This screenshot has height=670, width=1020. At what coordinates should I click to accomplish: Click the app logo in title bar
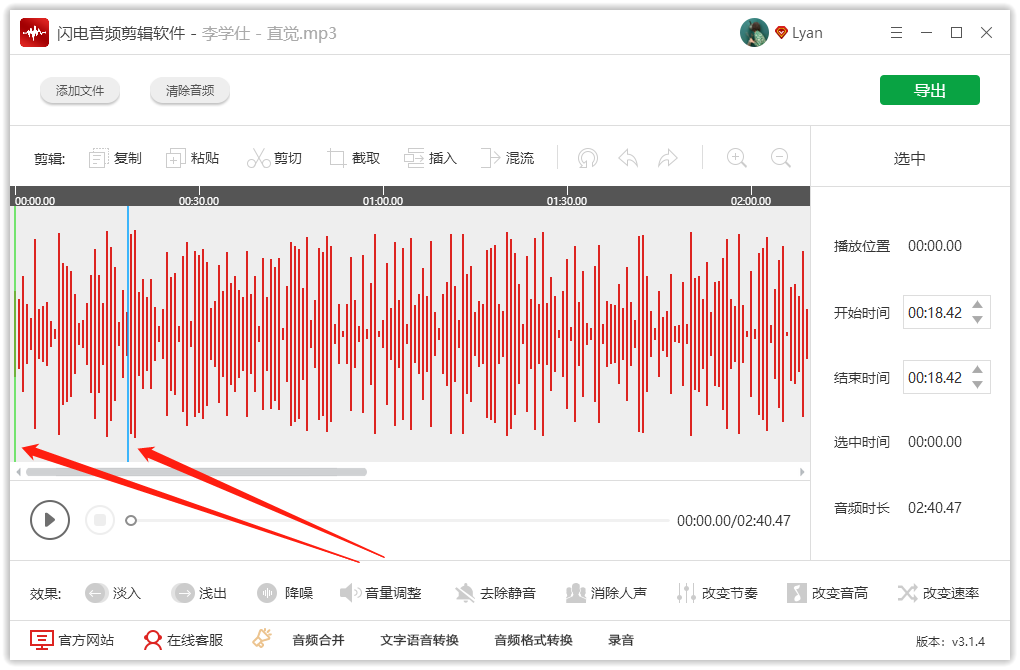pyautogui.click(x=34, y=33)
